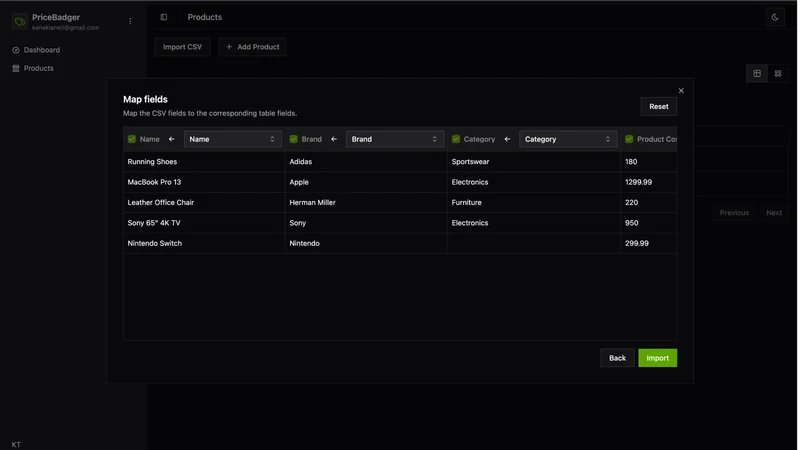This screenshot has width=800, height=450.
Task: Click the Products page title
Action: 205,17
